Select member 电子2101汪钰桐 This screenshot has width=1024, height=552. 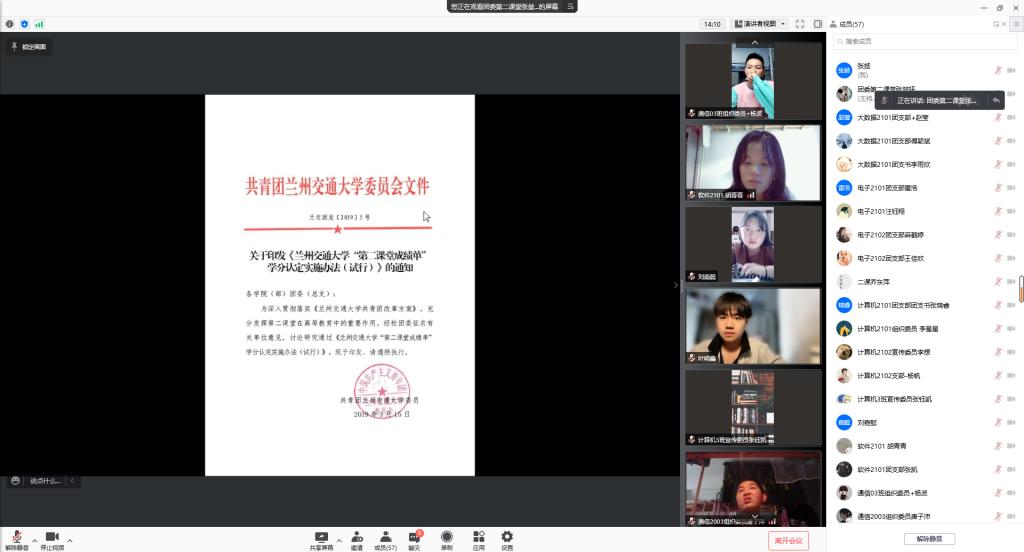924,211
